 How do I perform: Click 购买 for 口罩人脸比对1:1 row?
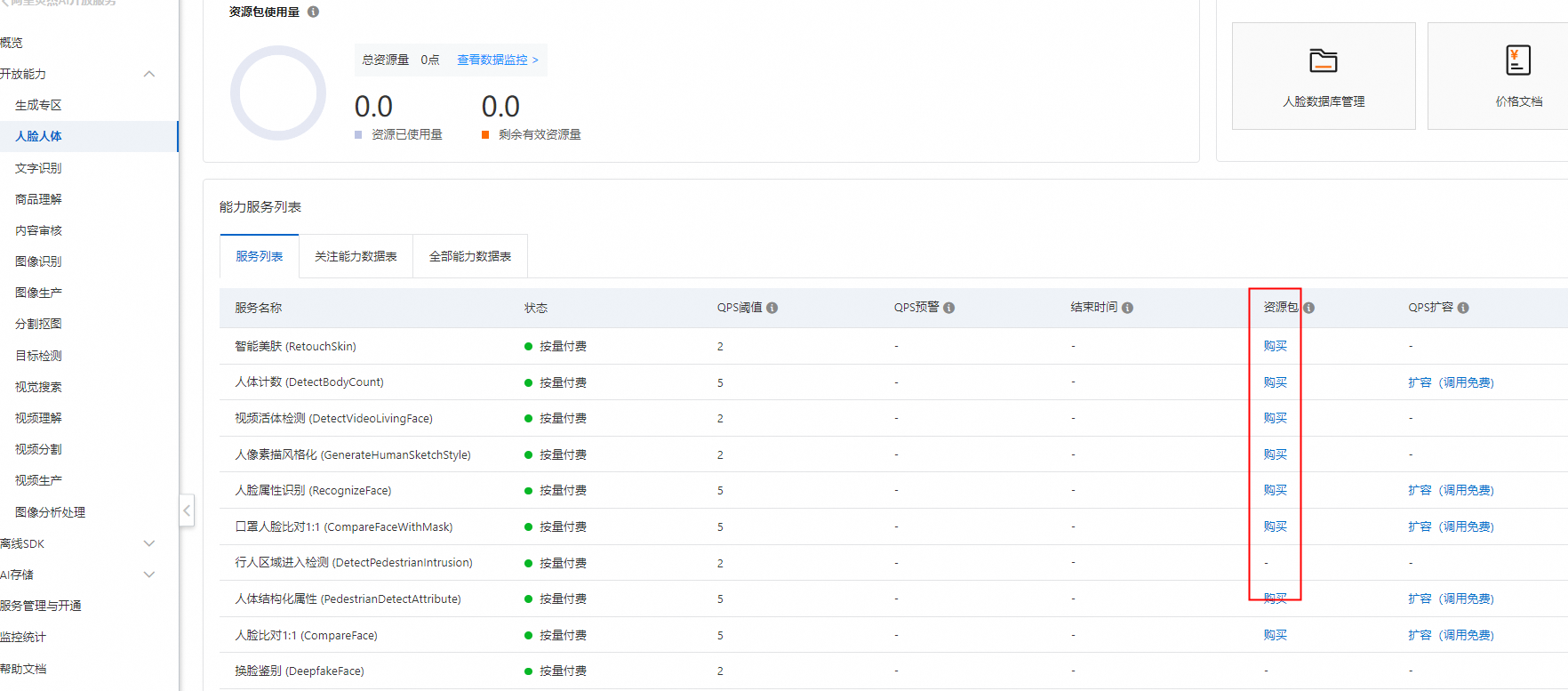coord(1276,526)
